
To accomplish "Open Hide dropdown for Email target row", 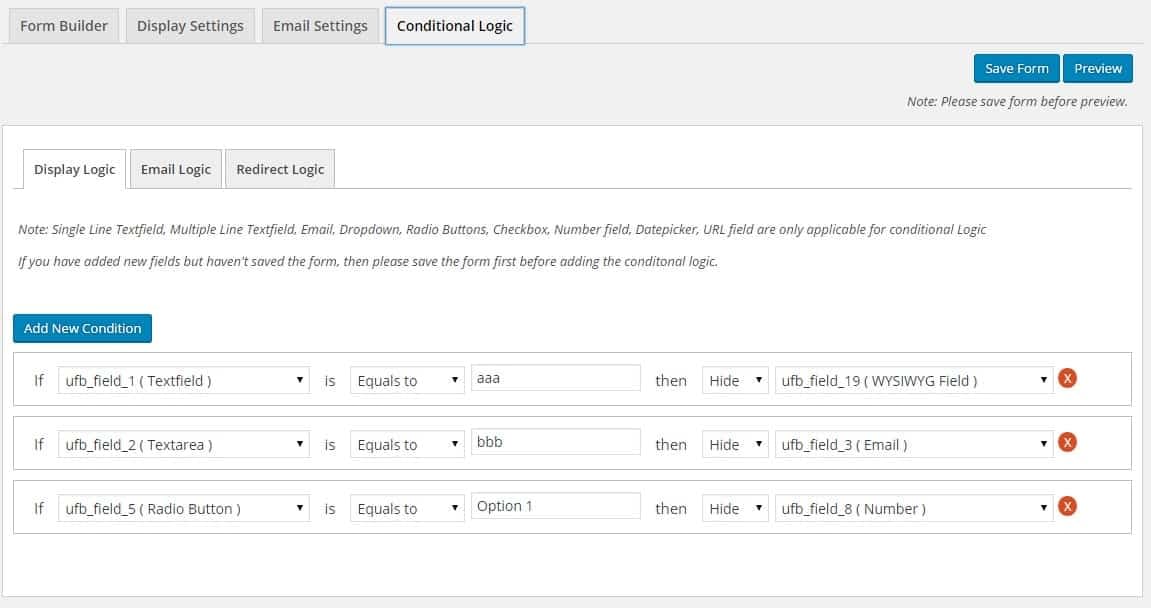I will click(735, 444).
